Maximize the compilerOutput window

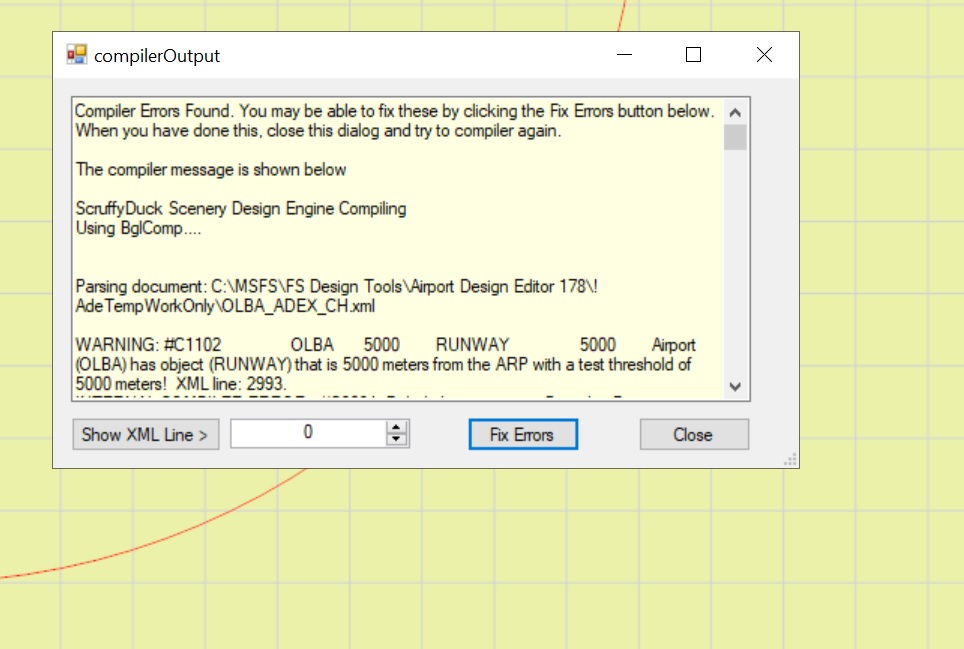click(693, 55)
